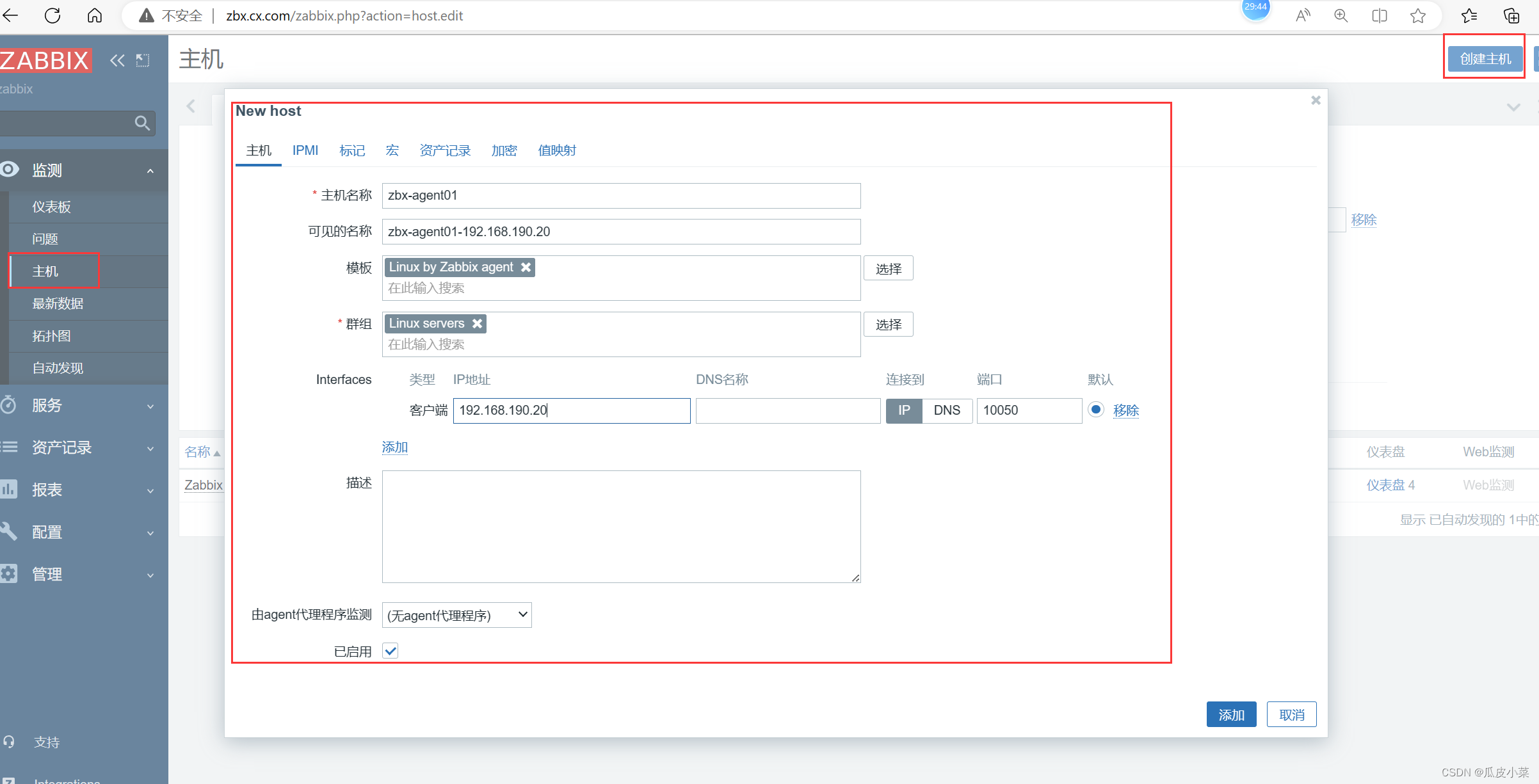Click 移除 link in interface row

1126,410
